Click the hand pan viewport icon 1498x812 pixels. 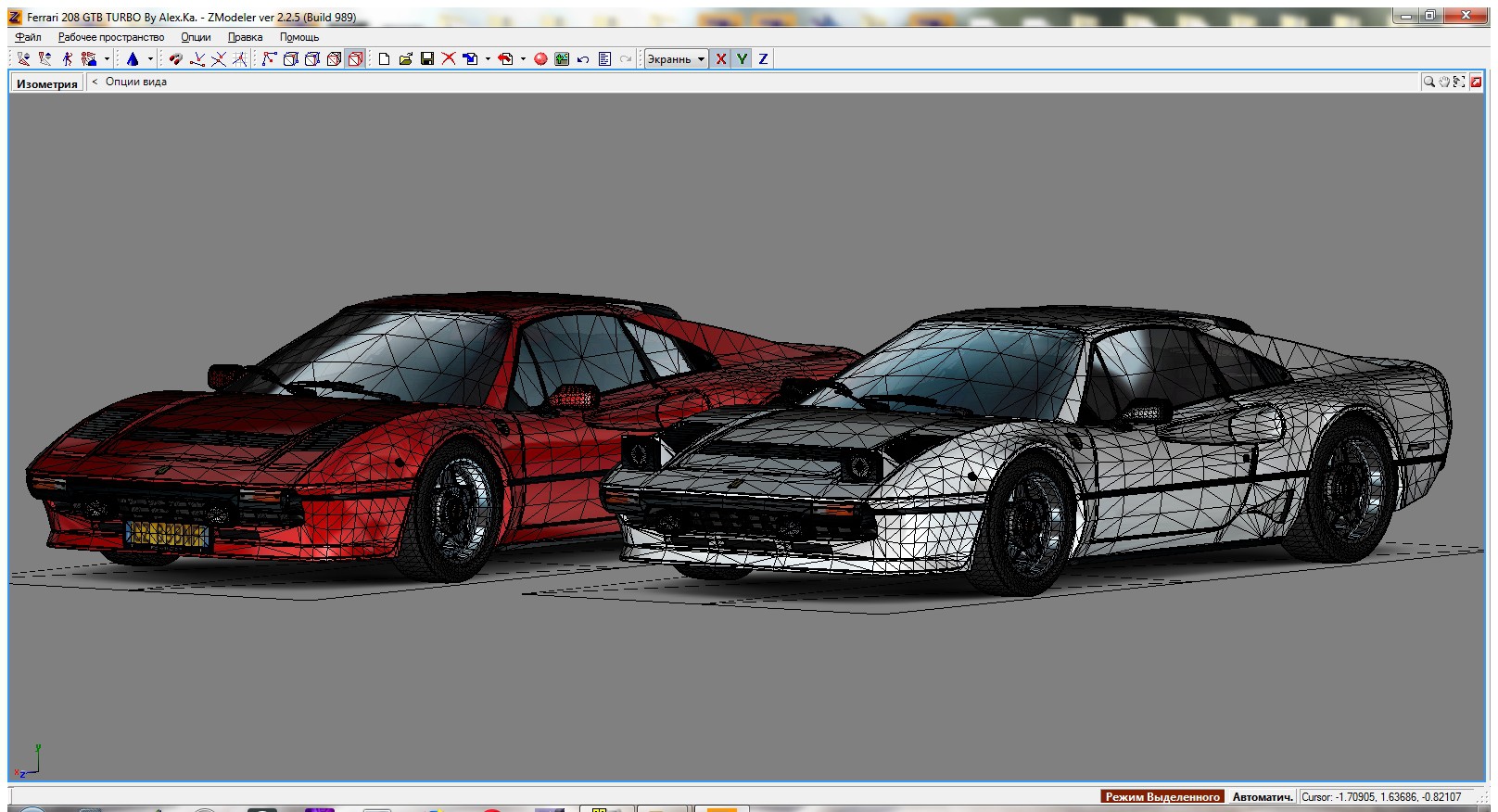[x=1444, y=82]
